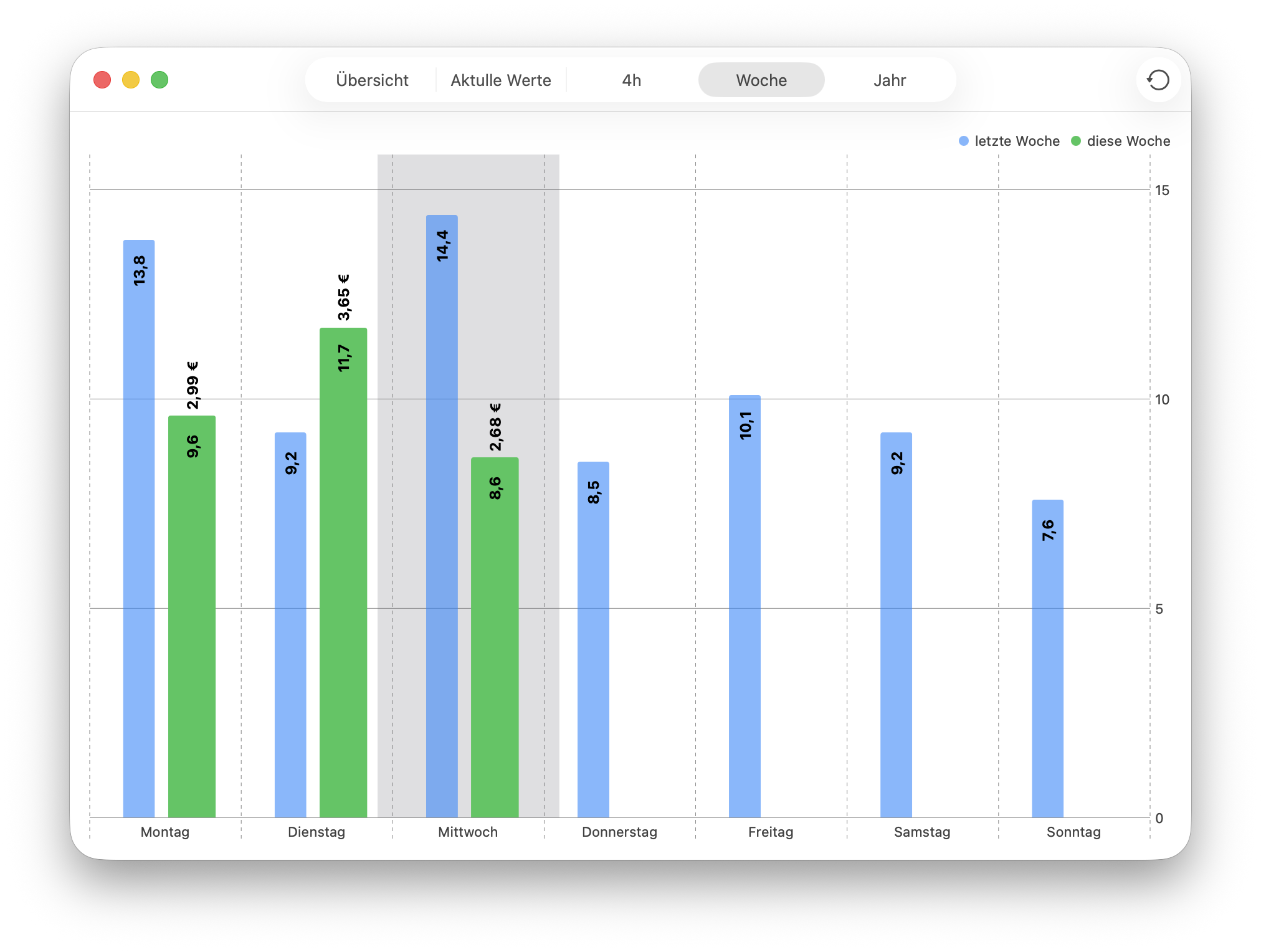The height and width of the screenshot is (952, 1261).
Task: Click Montag's green 9,6 bar
Action: [x=192, y=617]
